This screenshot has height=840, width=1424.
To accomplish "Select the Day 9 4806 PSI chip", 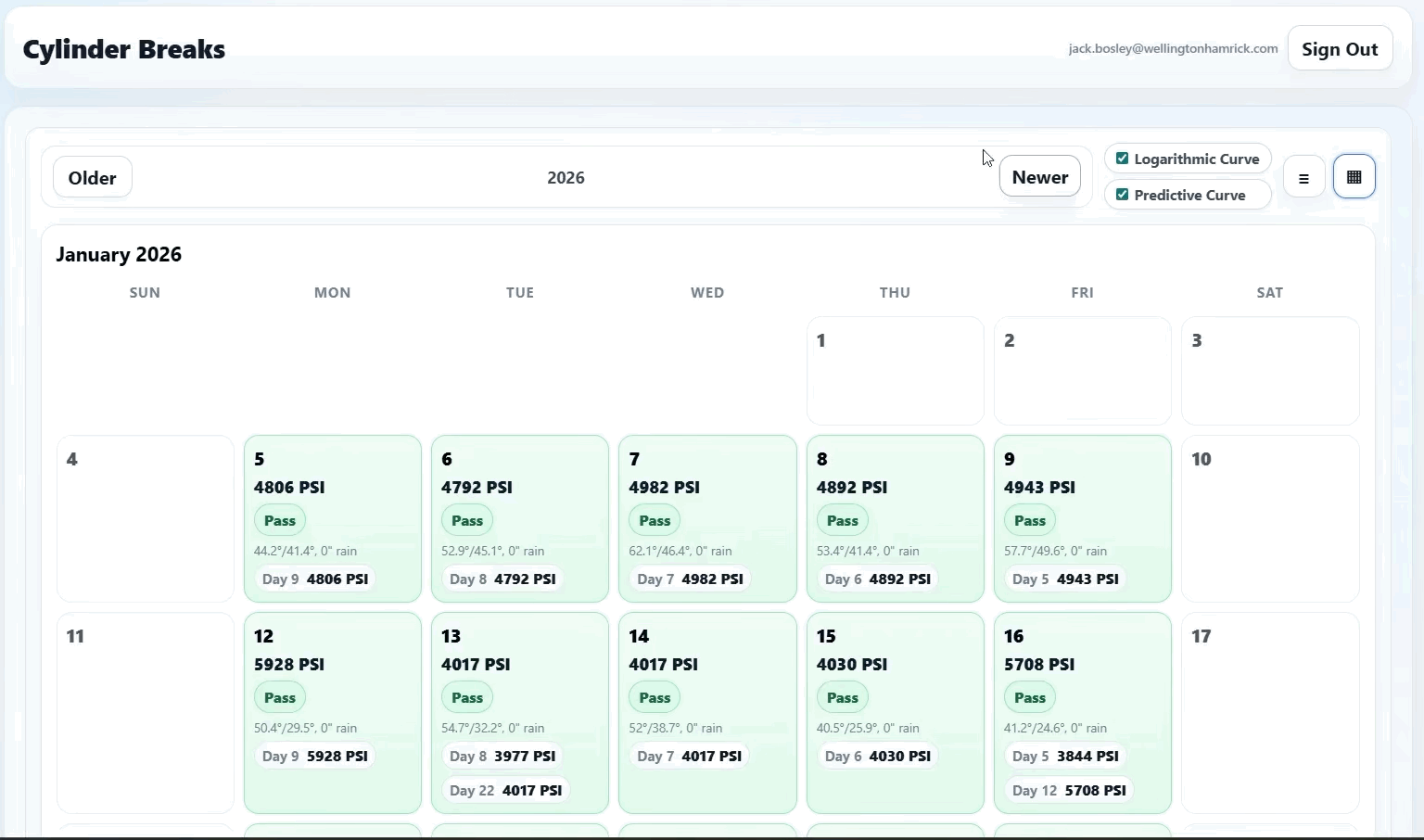I will pos(315,579).
